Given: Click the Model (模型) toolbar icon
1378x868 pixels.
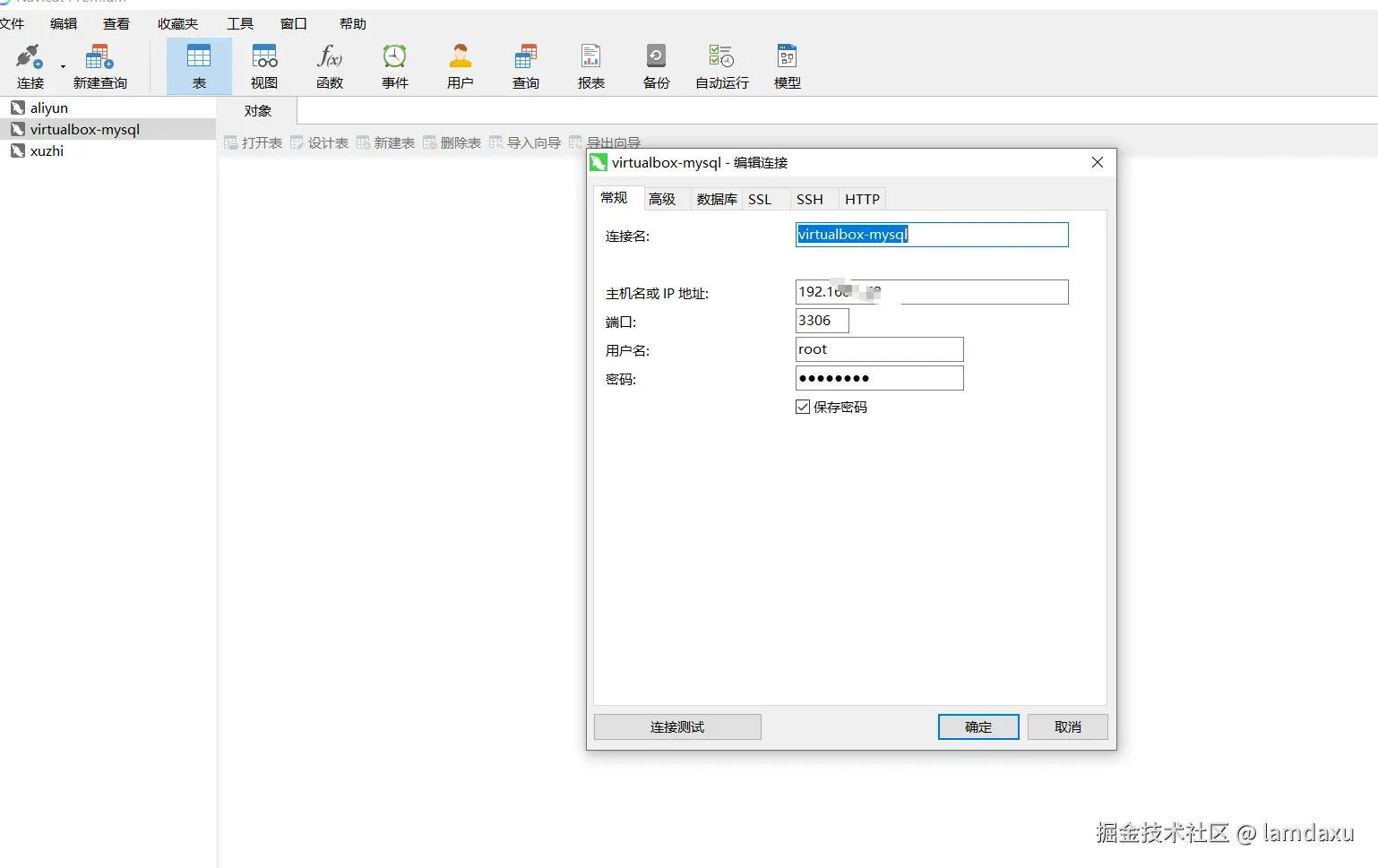Looking at the screenshot, I should click(x=788, y=66).
